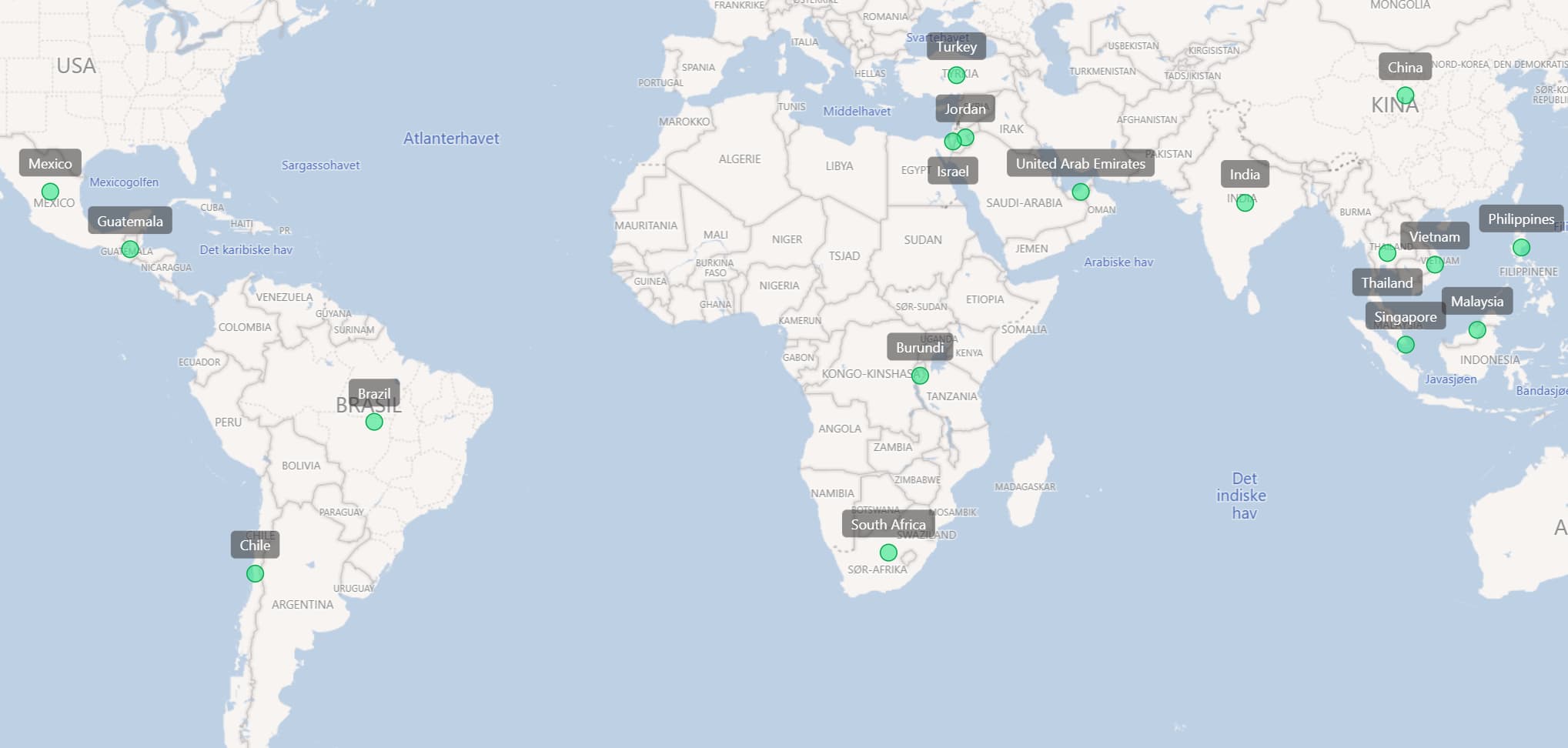Click the Thailand green marker dot

pos(1387,253)
